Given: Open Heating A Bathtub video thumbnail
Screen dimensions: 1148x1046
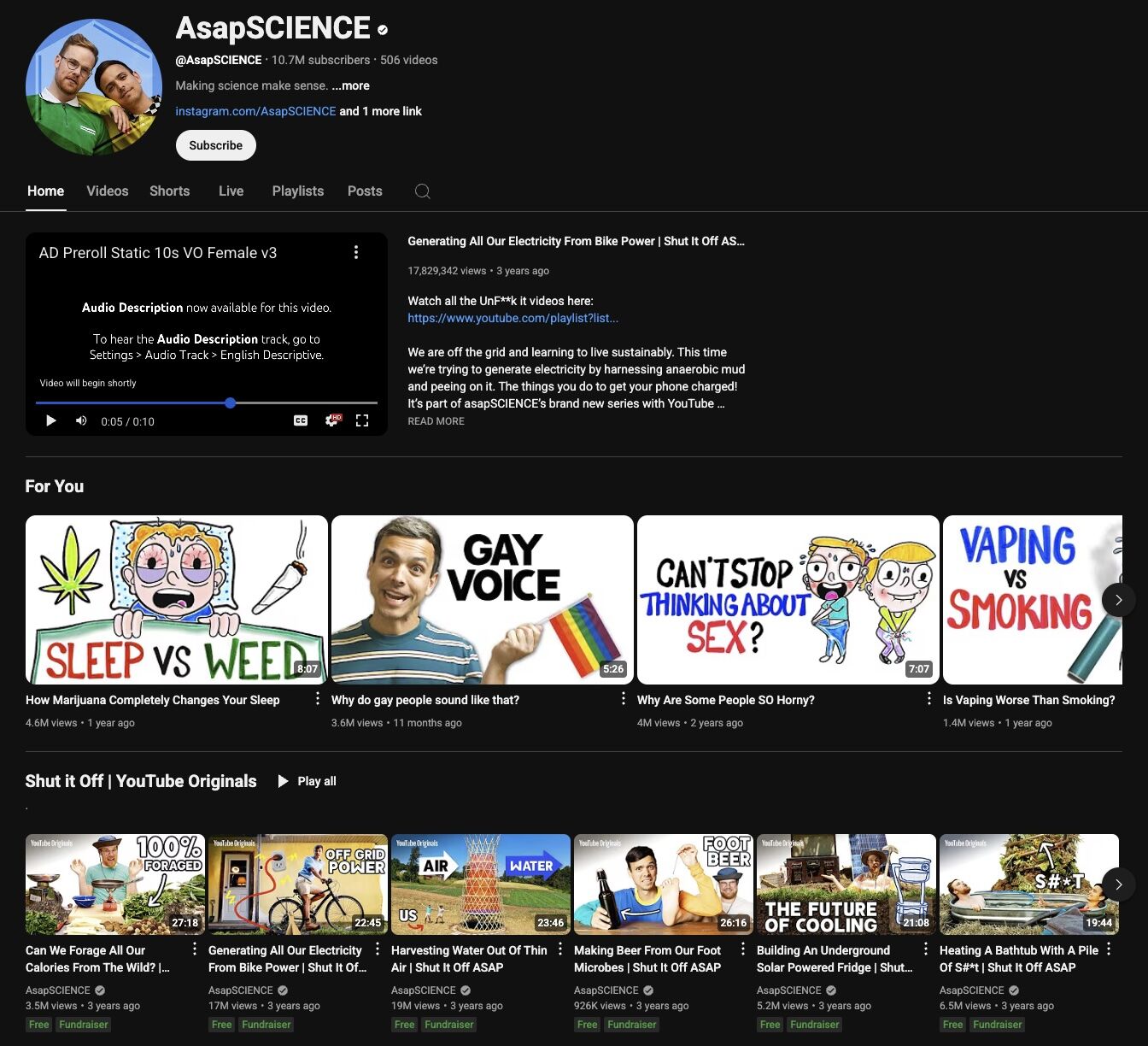Looking at the screenshot, I should (x=1029, y=884).
